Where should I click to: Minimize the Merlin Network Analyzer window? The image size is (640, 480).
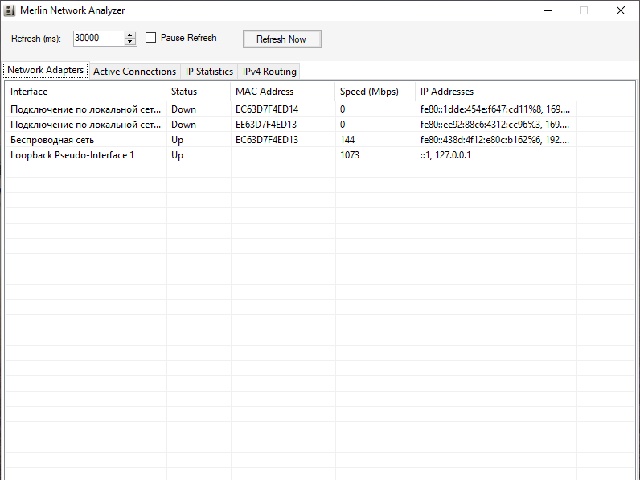point(548,10)
